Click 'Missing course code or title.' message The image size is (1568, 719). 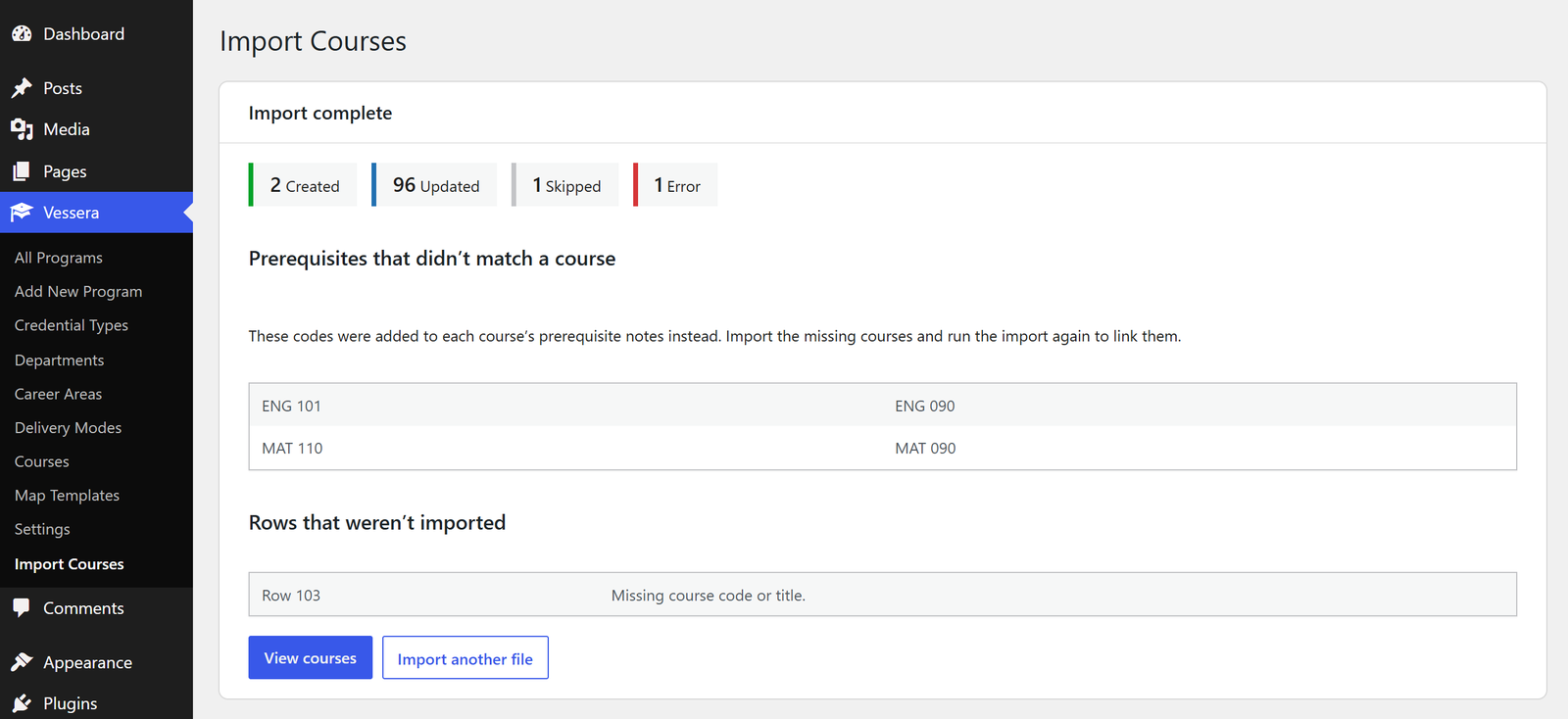[x=709, y=595]
